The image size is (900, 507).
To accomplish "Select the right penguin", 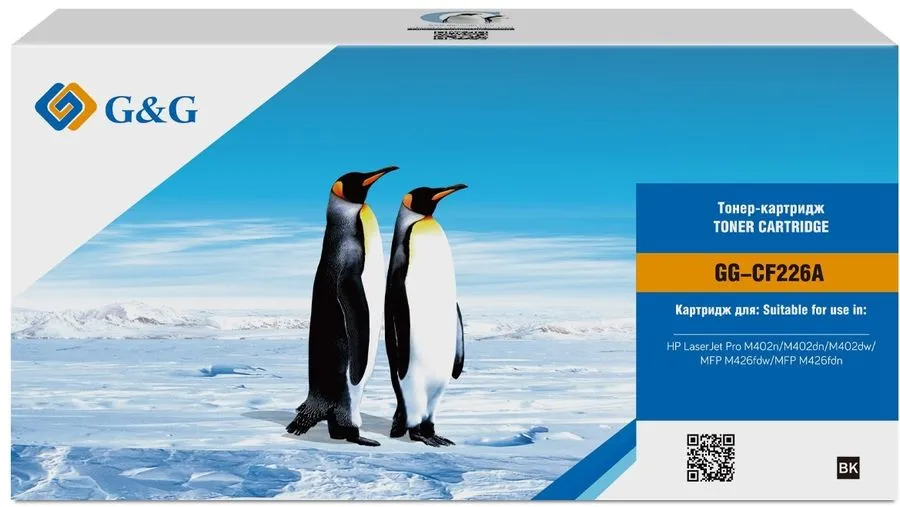I will click(427, 310).
